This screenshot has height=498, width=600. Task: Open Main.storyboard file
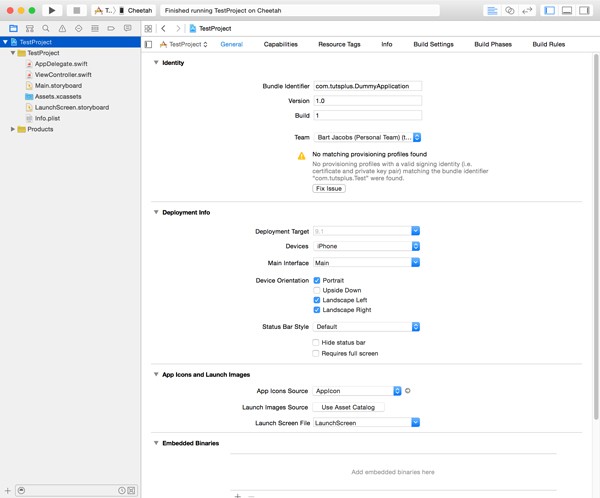click(x=58, y=86)
